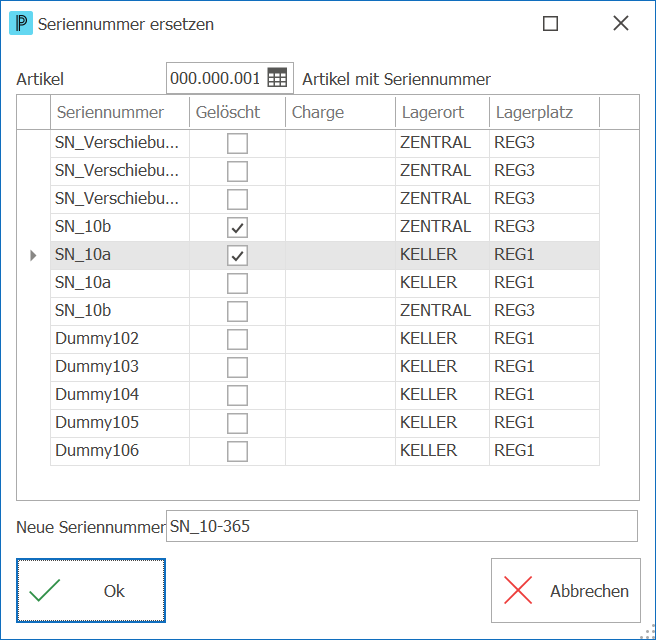Sort by Charge column header

click(340, 112)
